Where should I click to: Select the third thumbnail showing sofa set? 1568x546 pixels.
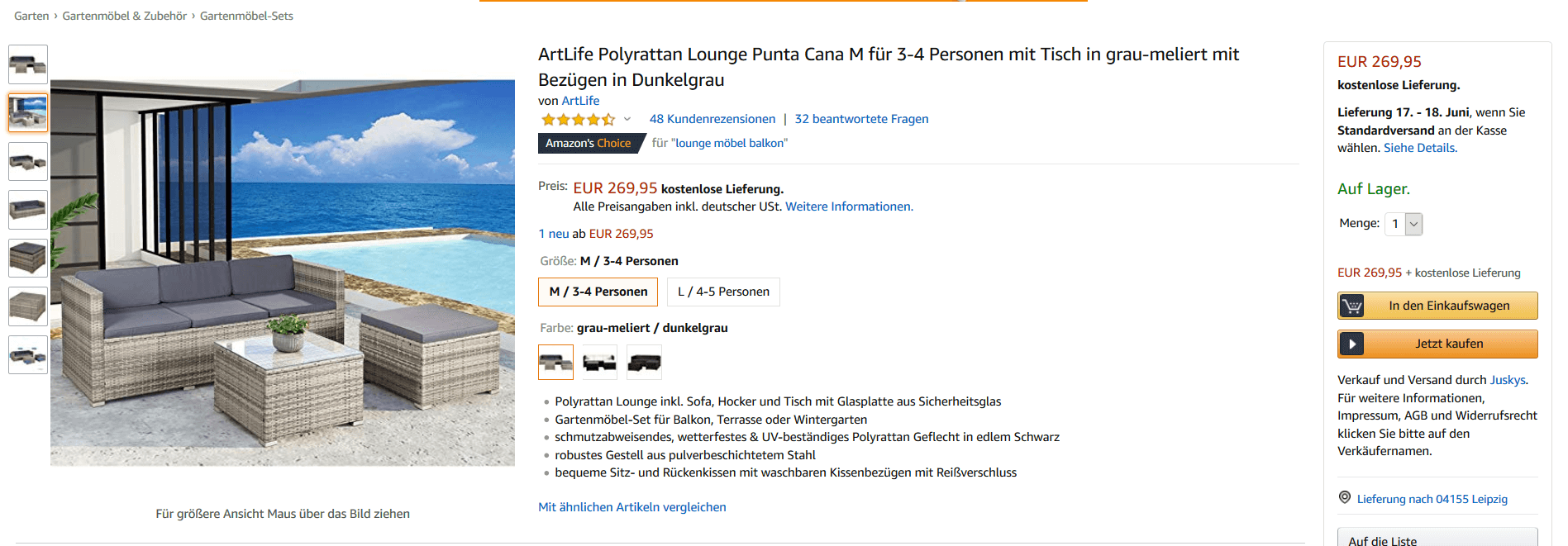pos(28,161)
